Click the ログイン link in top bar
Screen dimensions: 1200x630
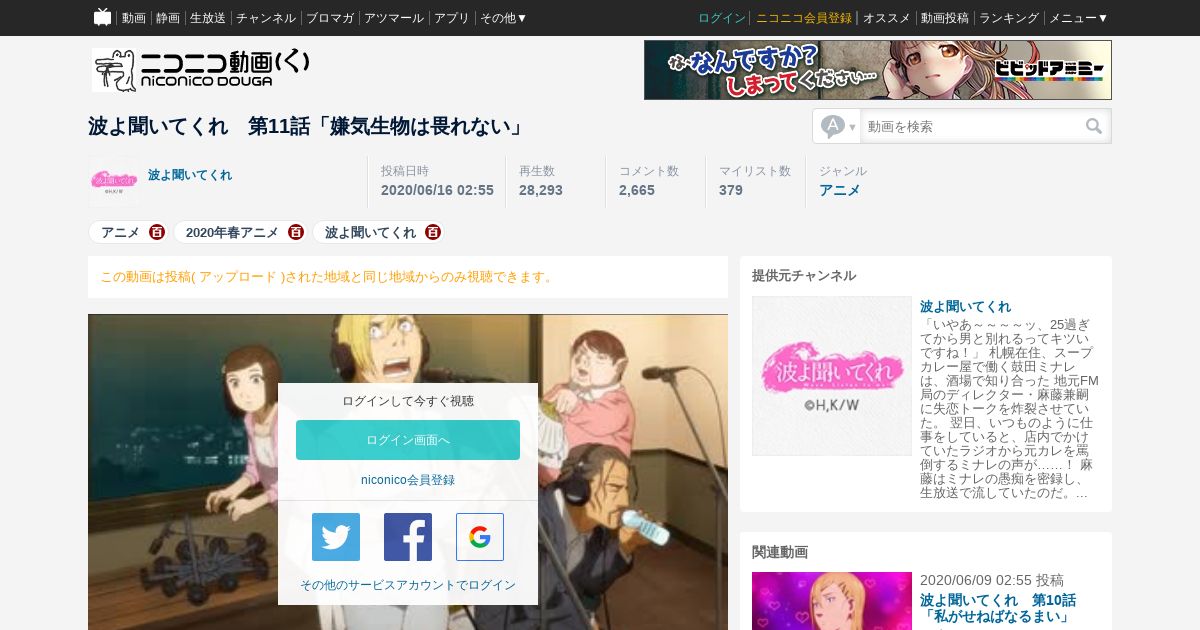coord(722,18)
